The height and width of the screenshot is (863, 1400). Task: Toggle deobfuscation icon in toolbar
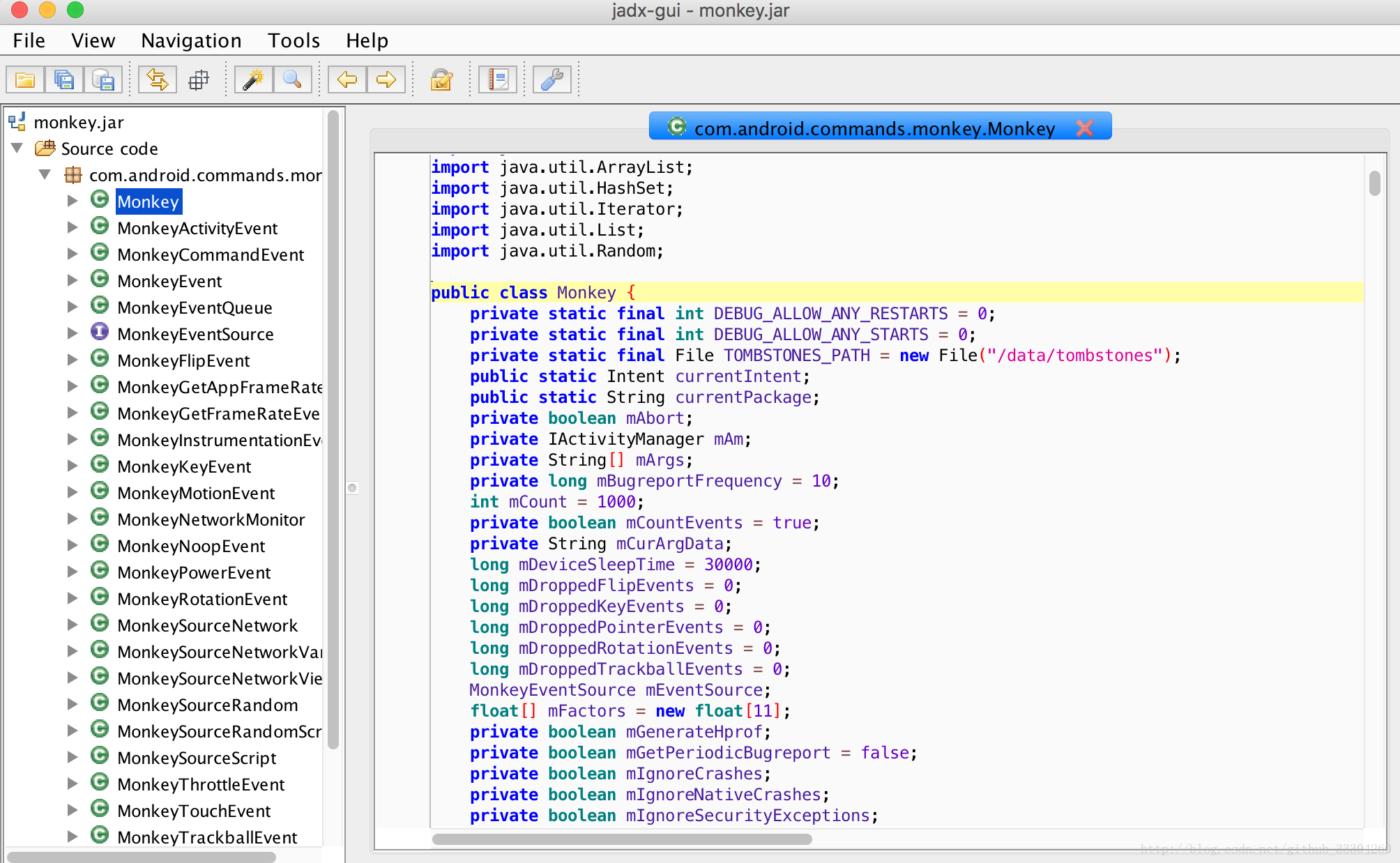pos(441,80)
